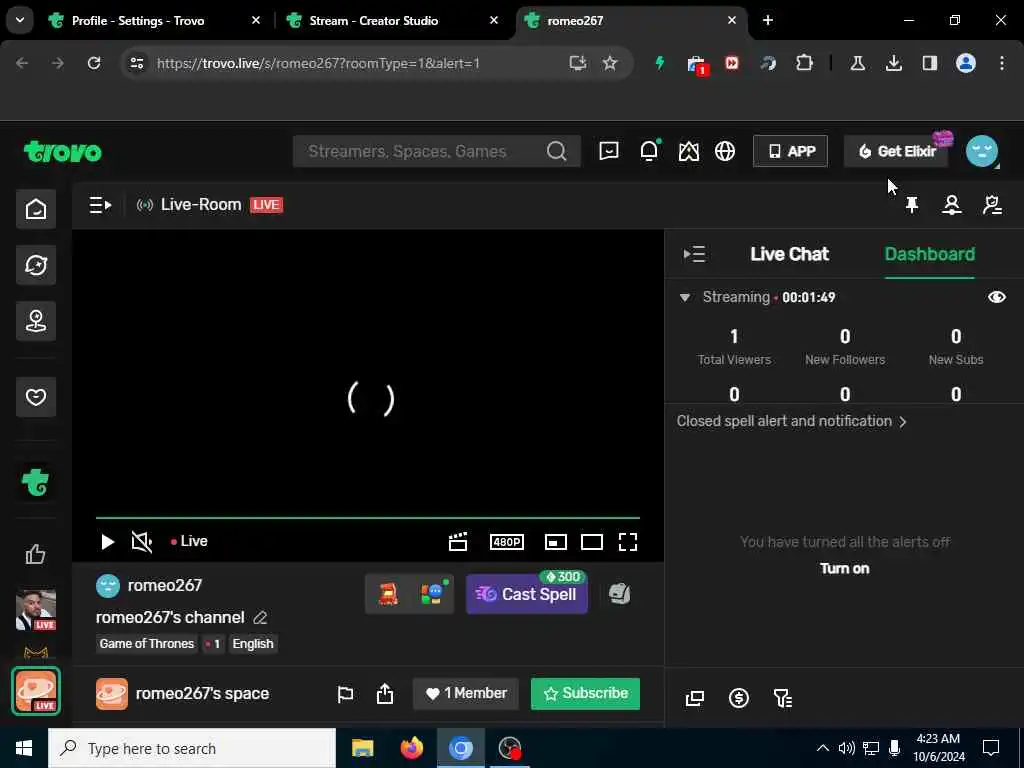
Task: Click the green Subscribe button
Action: pyautogui.click(x=585, y=694)
